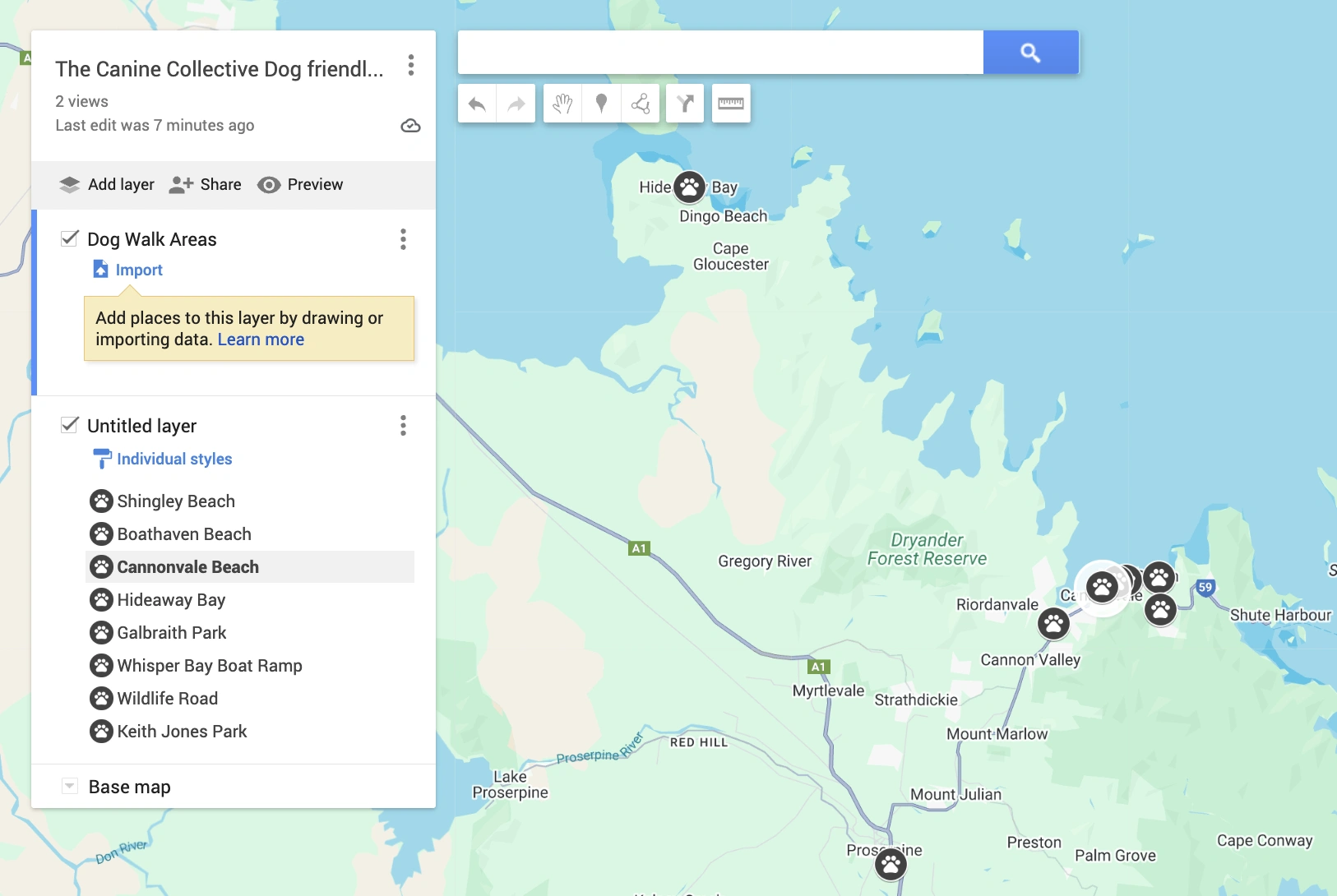Click Share to share the map

click(x=205, y=184)
